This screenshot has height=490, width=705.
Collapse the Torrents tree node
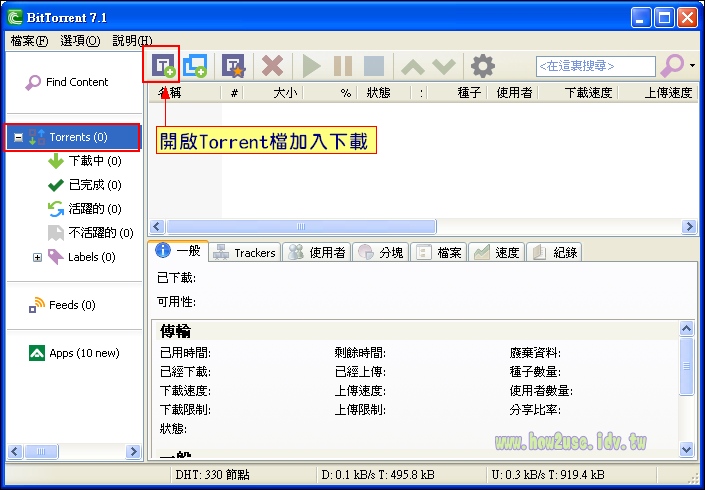(x=18, y=137)
